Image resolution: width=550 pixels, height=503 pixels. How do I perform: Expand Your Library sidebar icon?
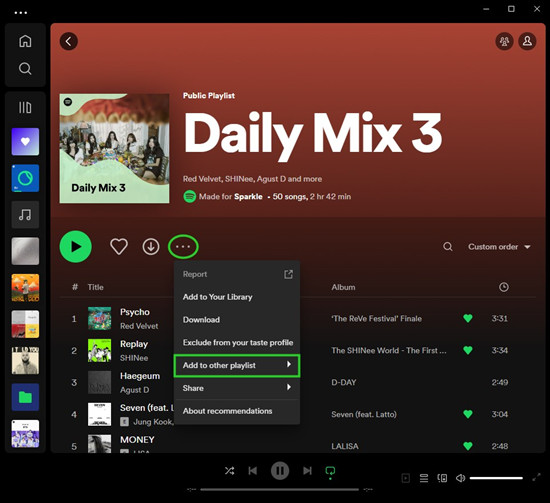tap(25, 107)
